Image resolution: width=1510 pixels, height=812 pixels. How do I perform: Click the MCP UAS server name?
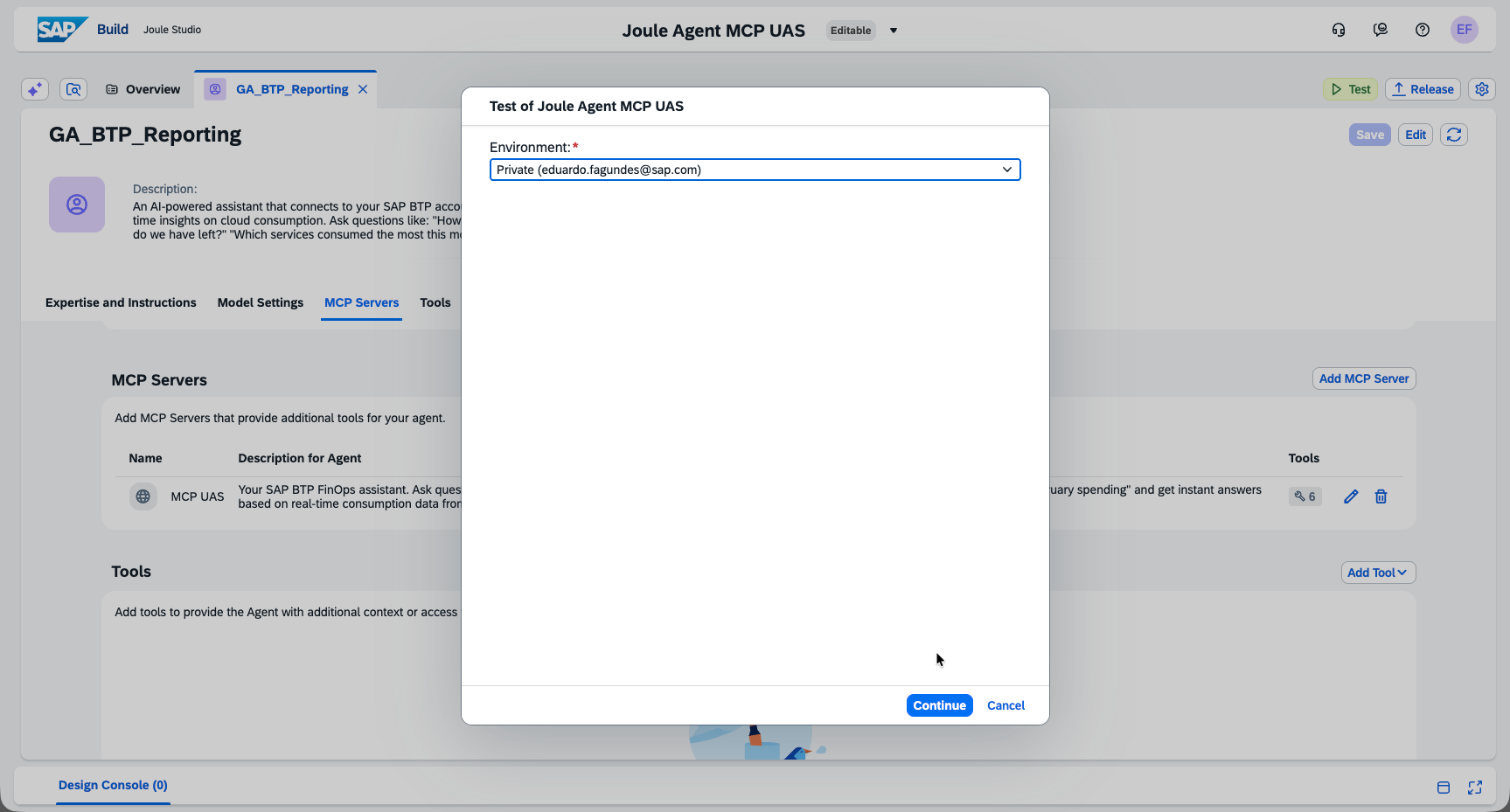(198, 496)
